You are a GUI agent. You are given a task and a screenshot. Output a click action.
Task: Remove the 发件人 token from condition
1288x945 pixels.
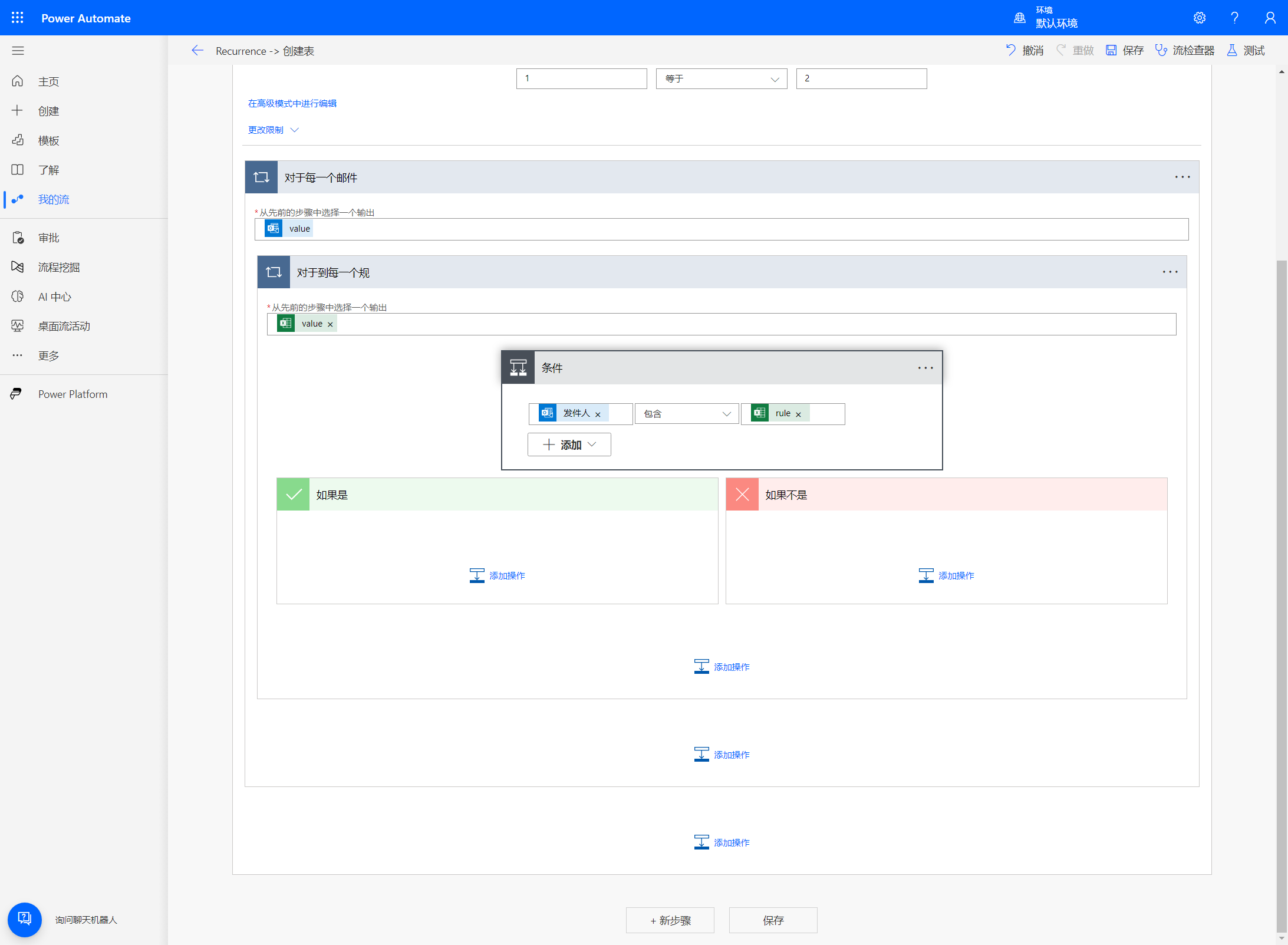tap(598, 414)
